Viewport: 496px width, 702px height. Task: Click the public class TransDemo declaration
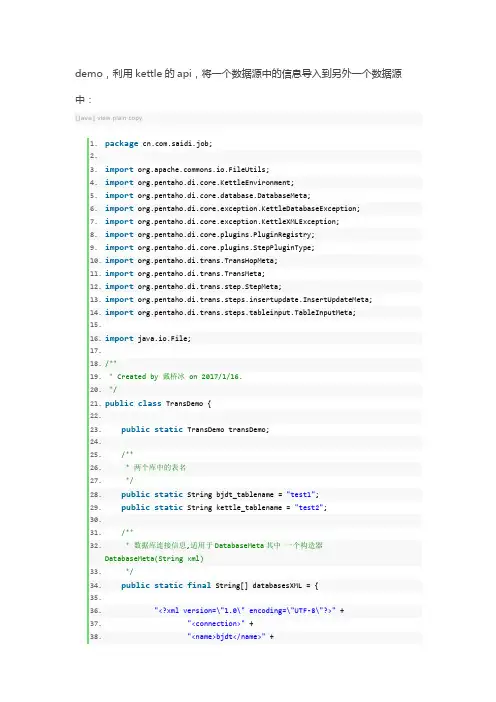pos(158,403)
